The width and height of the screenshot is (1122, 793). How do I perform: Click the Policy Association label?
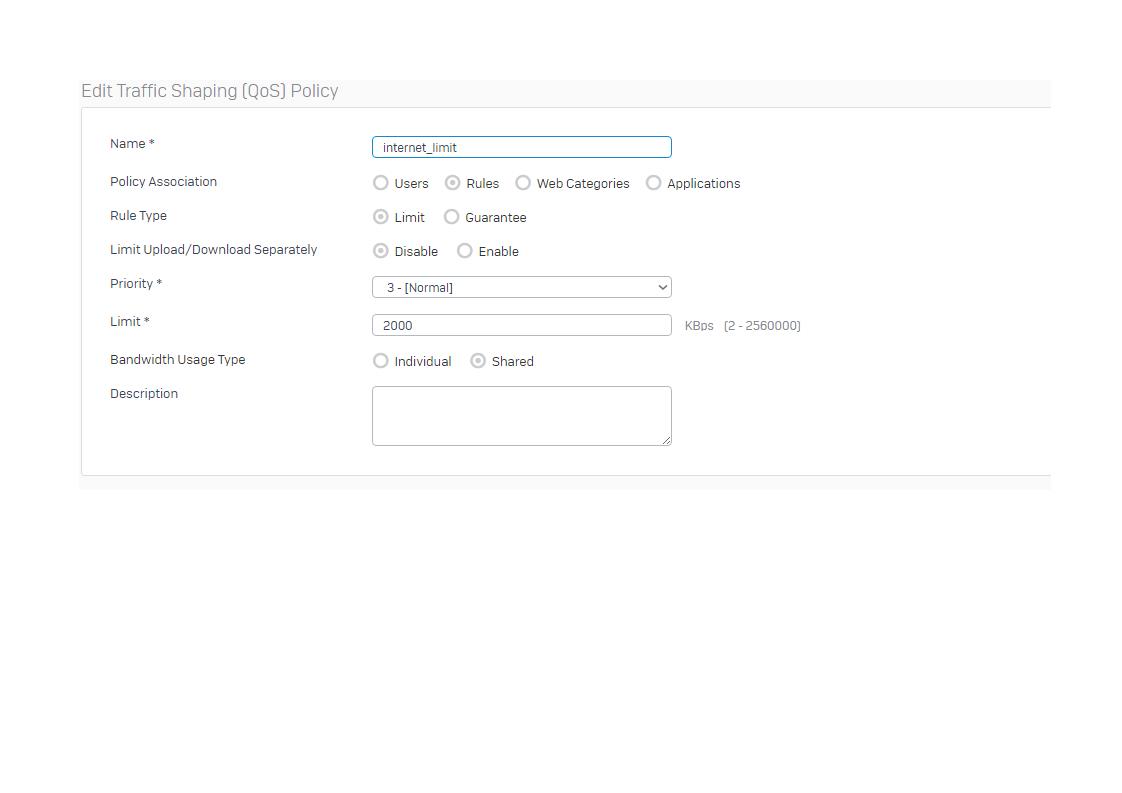pyautogui.click(x=163, y=182)
